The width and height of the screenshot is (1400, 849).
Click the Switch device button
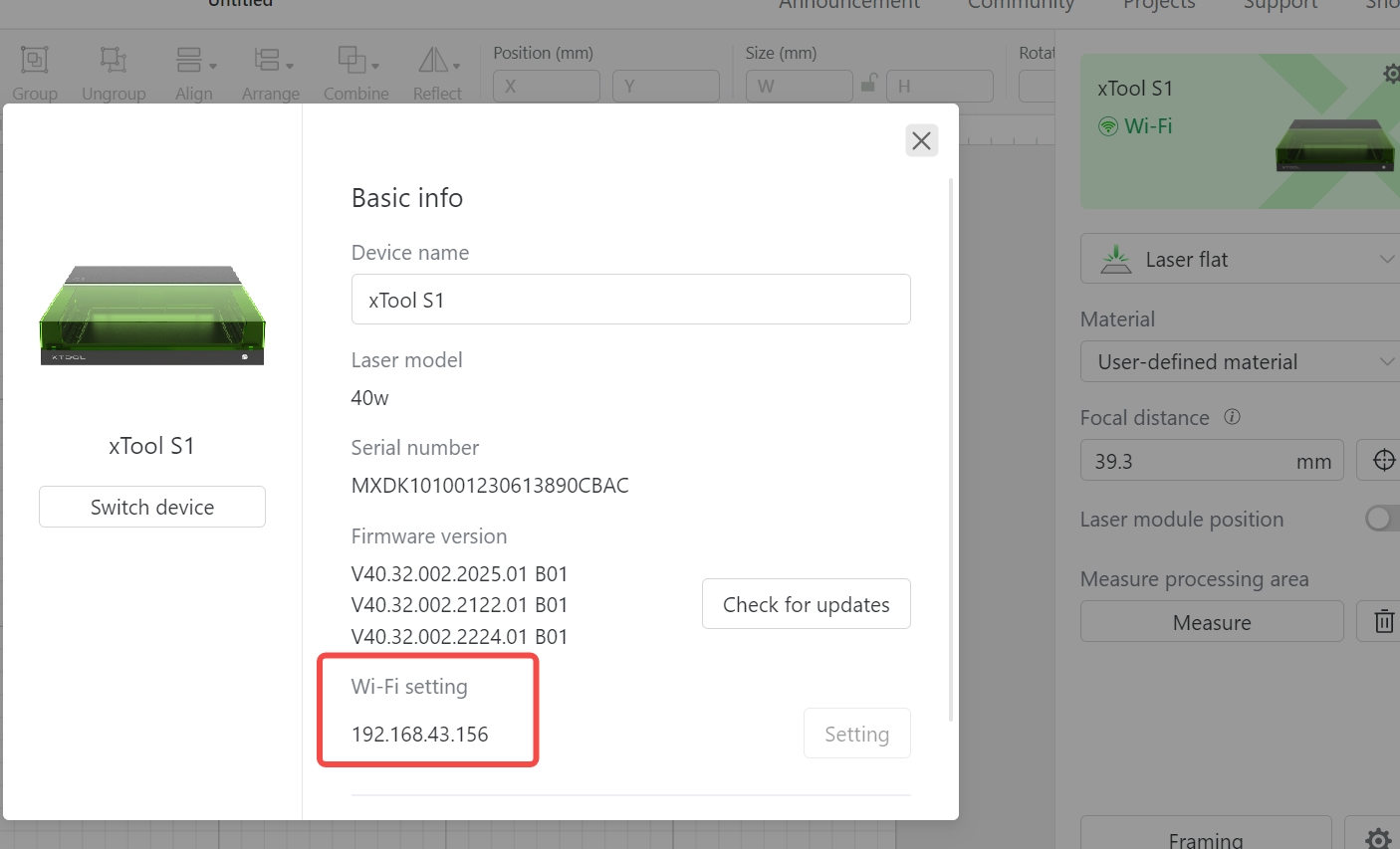[x=152, y=507]
